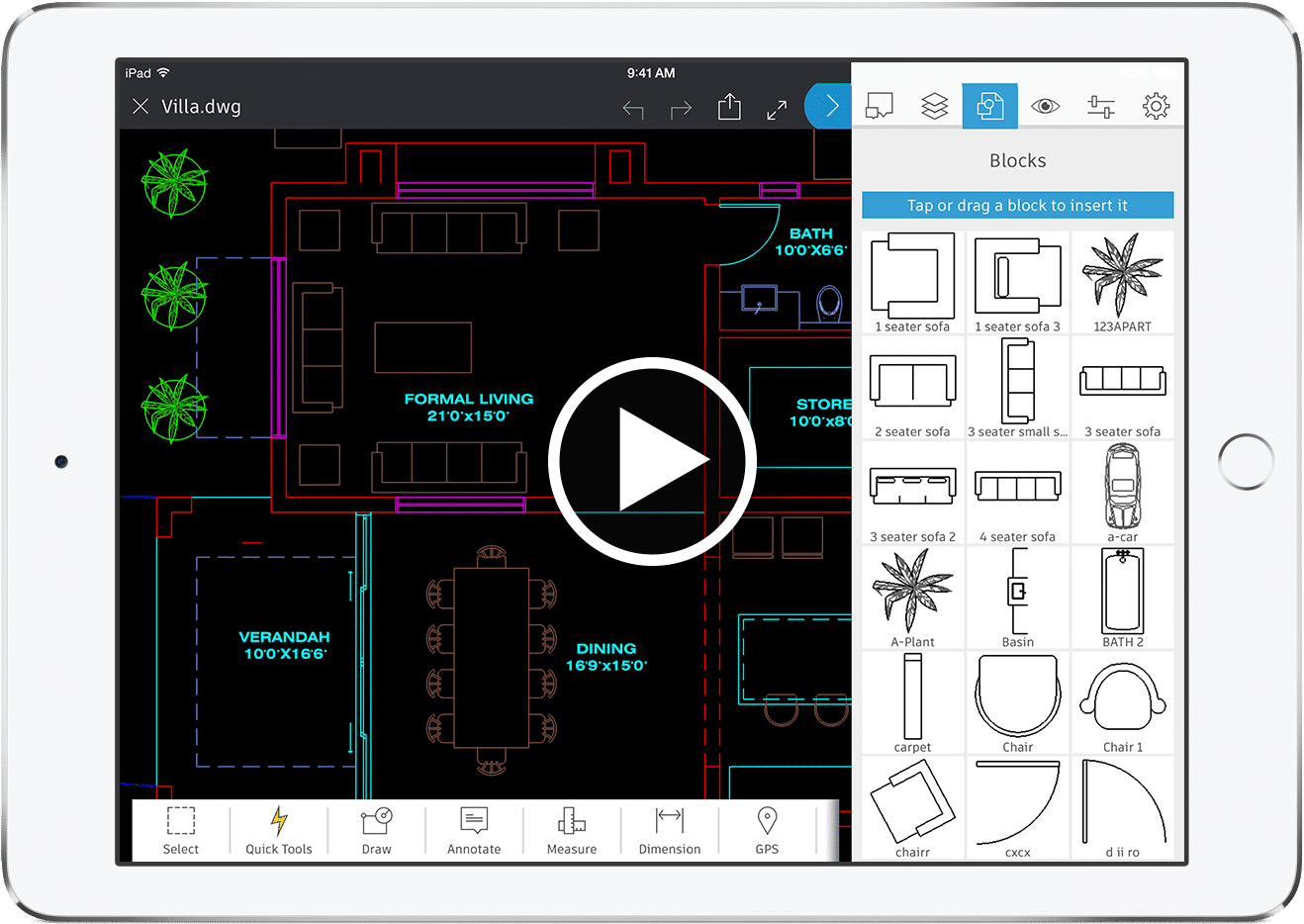The height and width of the screenshot is (924, 1304).
Task: Insert the 3 seater sofa block
Action: (x=1123, y=388)
